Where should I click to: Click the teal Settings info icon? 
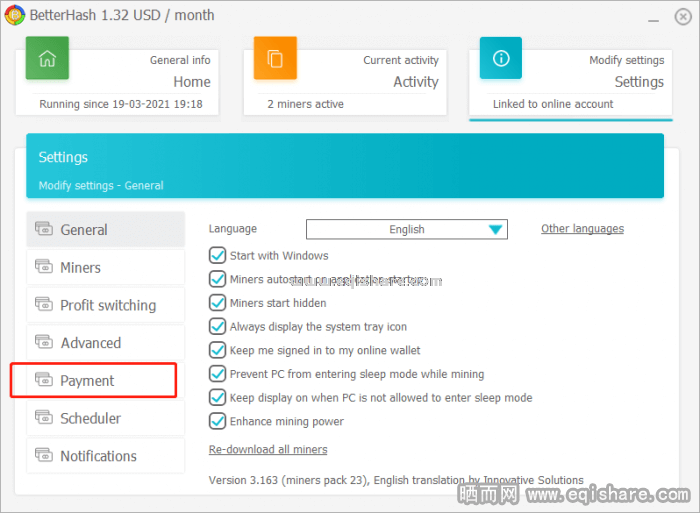pyautogui.click(x=501, y=59)
